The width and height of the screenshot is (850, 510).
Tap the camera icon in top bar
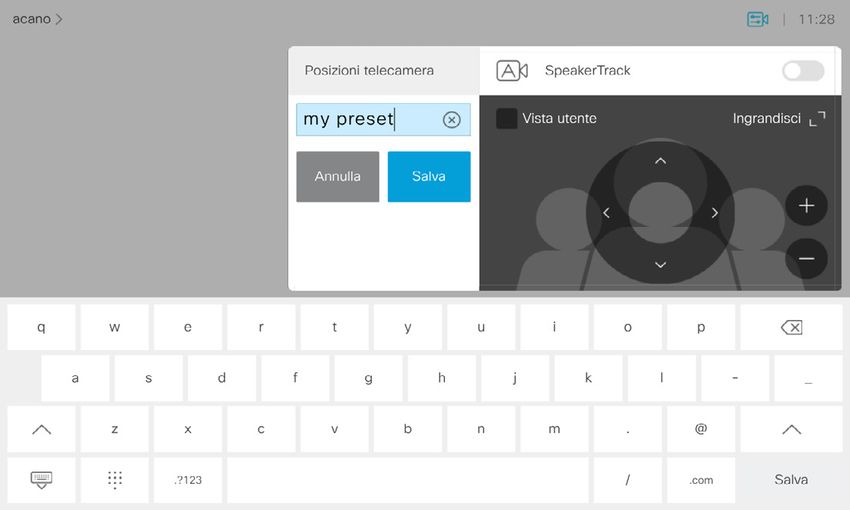click(757, 19)
